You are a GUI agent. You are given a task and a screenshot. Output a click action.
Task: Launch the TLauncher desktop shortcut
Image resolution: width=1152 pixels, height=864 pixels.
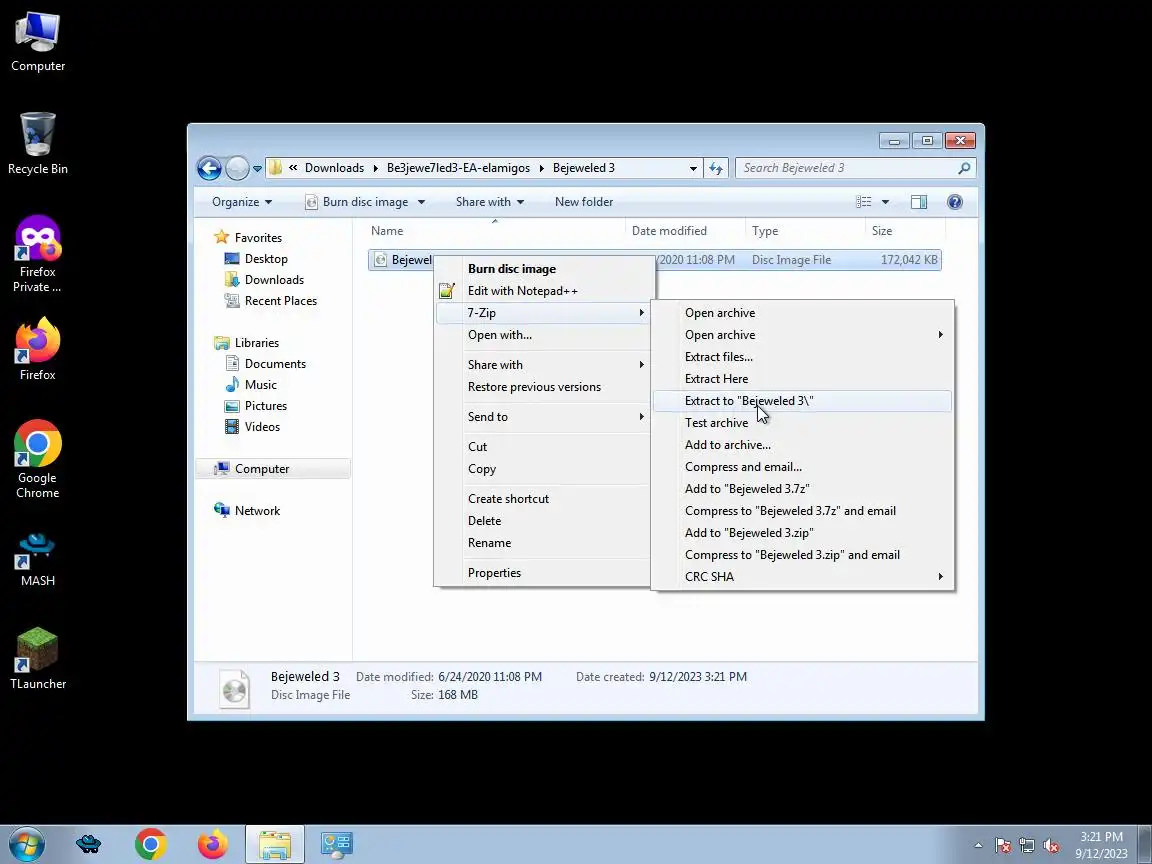37,658
